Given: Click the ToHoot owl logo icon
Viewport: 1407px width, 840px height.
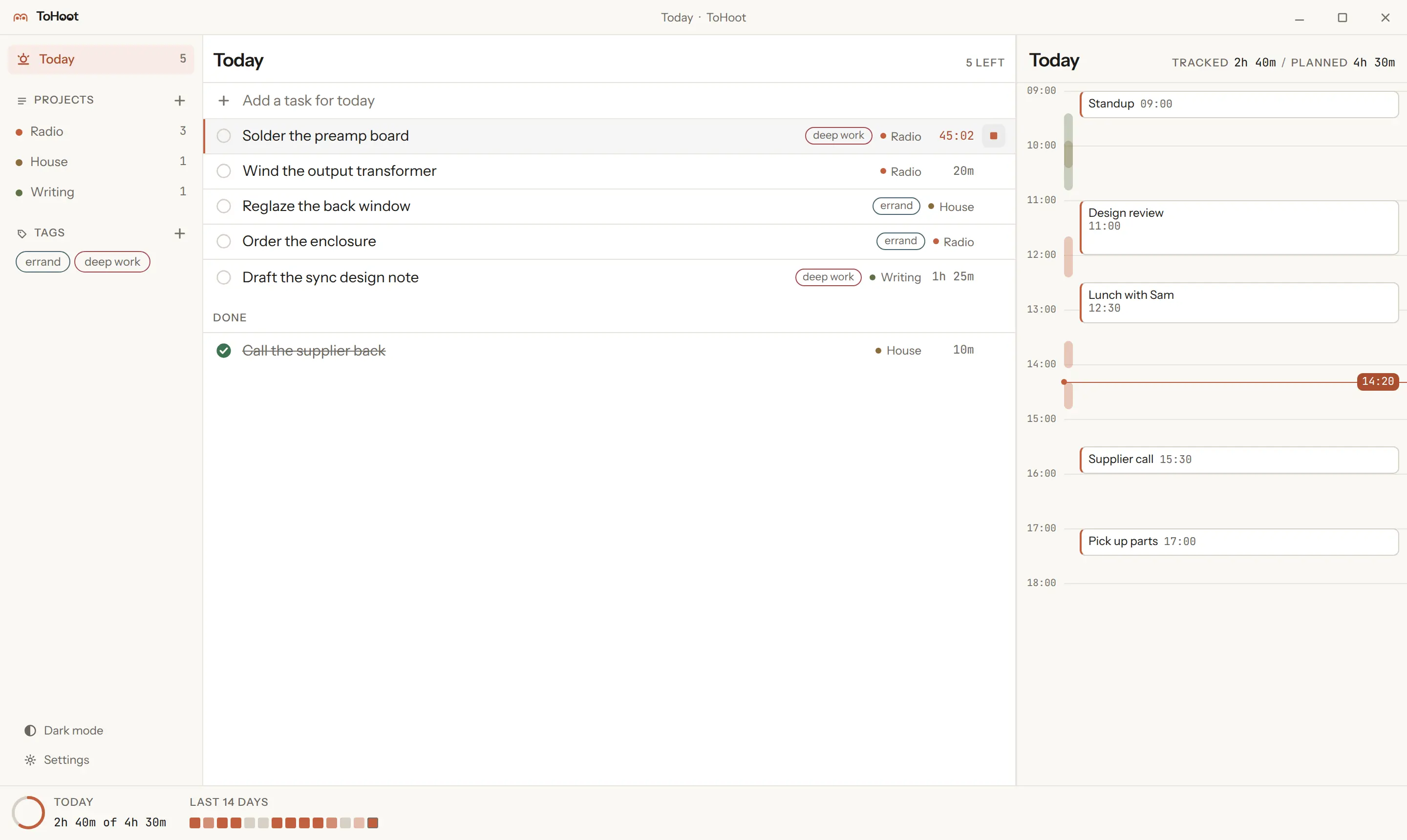Looking at the screenshot, I should point(21,17).
